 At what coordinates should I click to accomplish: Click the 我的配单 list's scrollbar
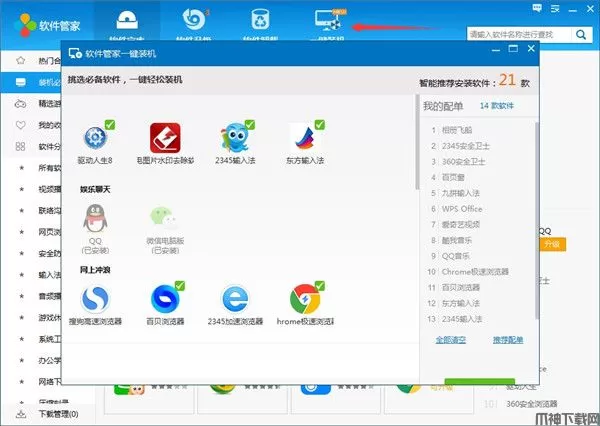[537, 220]
